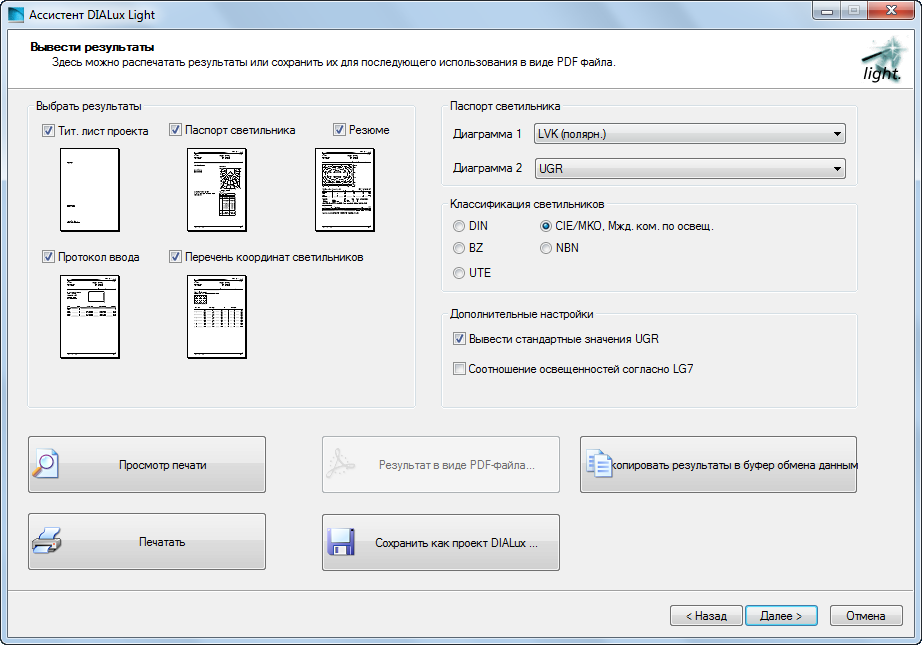The height and width of the screenshot is (645, 922).
Task: Click the printer icon on Печатать
Action: (x=46, y=542)
